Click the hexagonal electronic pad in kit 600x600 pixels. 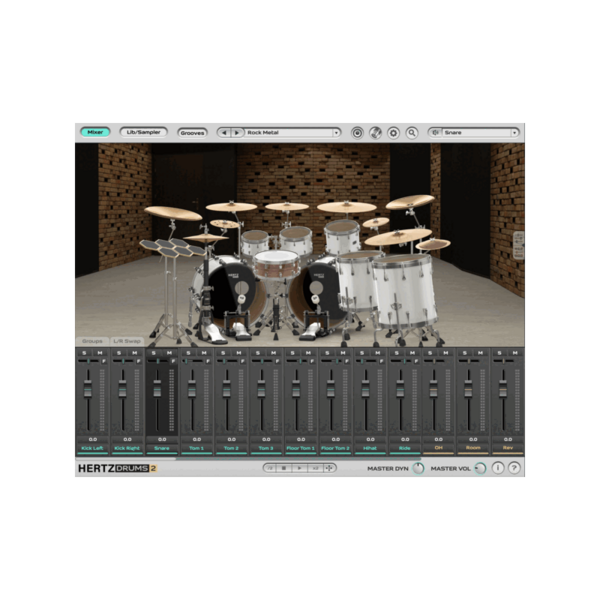coord(173,248)
